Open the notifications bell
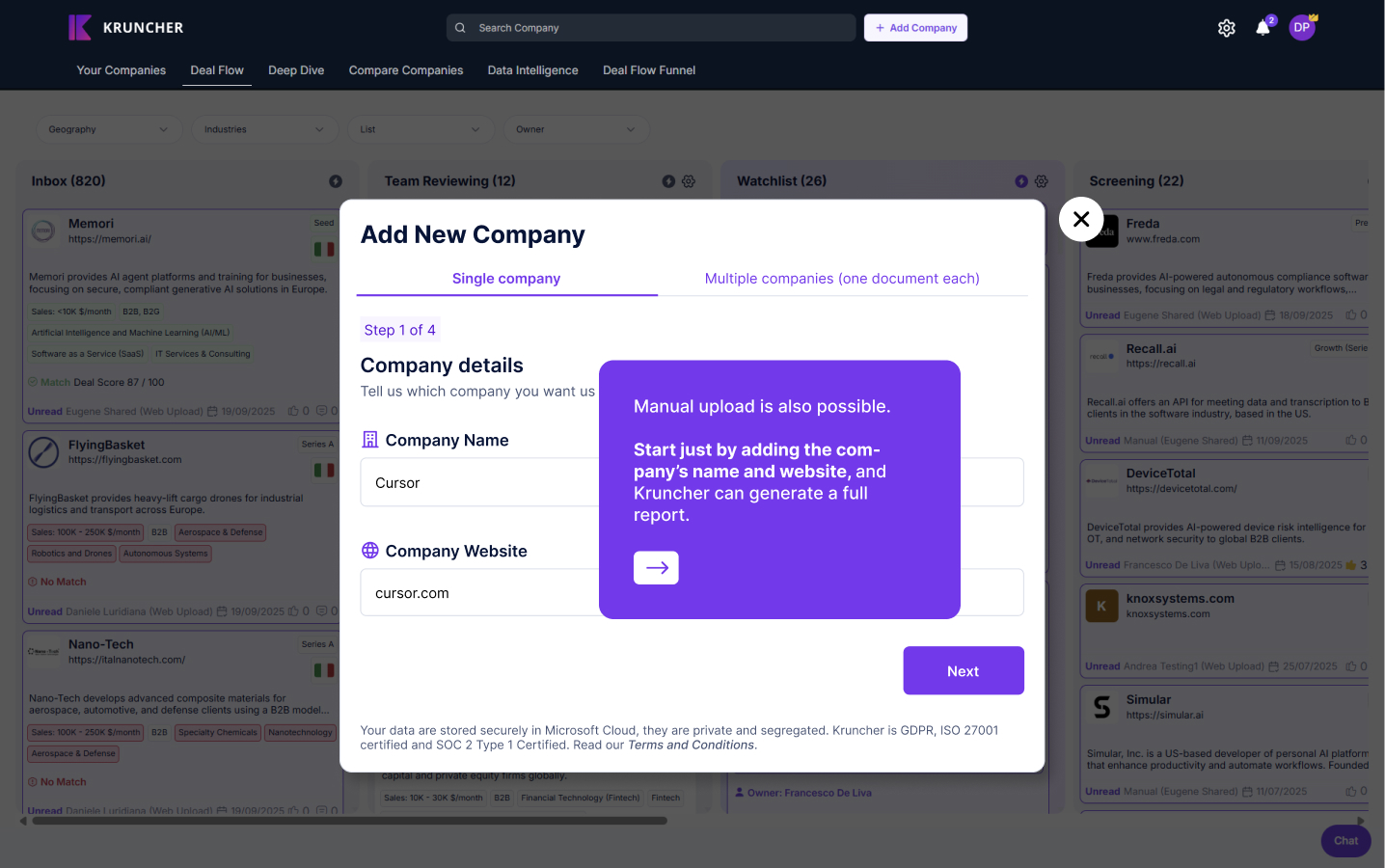Viewport: 1385px width, 868px height. tap(1263, 28)
